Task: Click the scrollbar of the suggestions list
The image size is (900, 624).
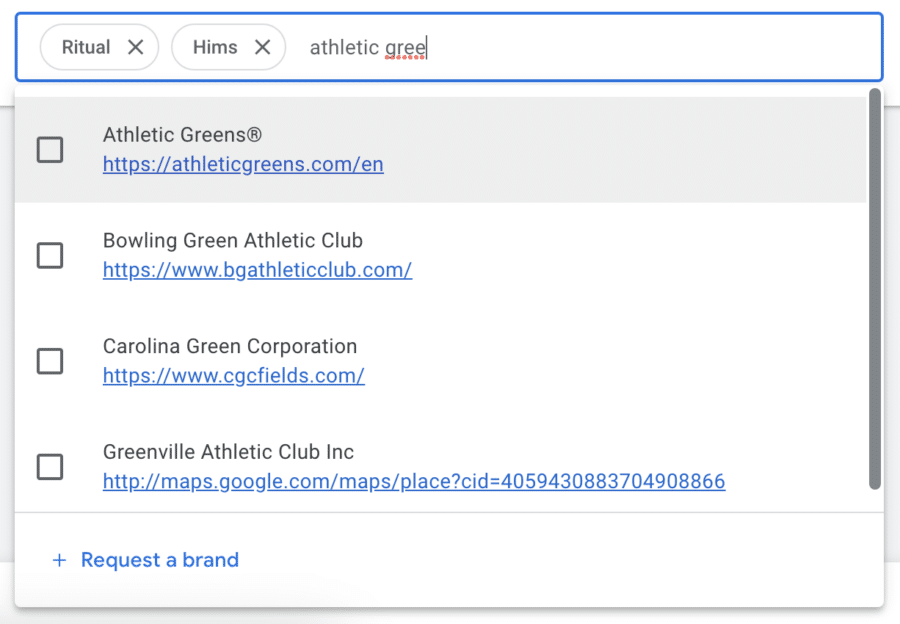Action: pyautogui.click(x=875, y=289)
